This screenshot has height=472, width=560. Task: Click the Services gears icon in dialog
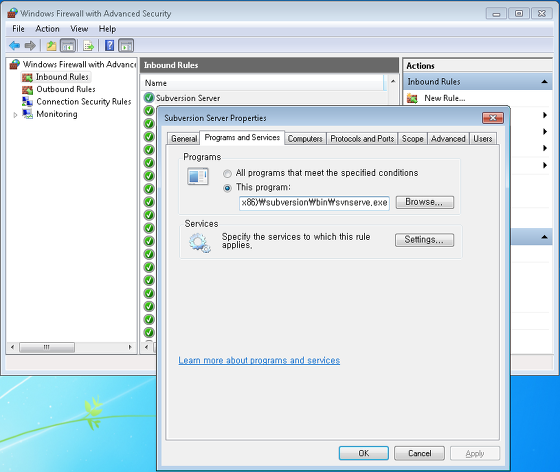pyautogui.click(x=200, y=243)
